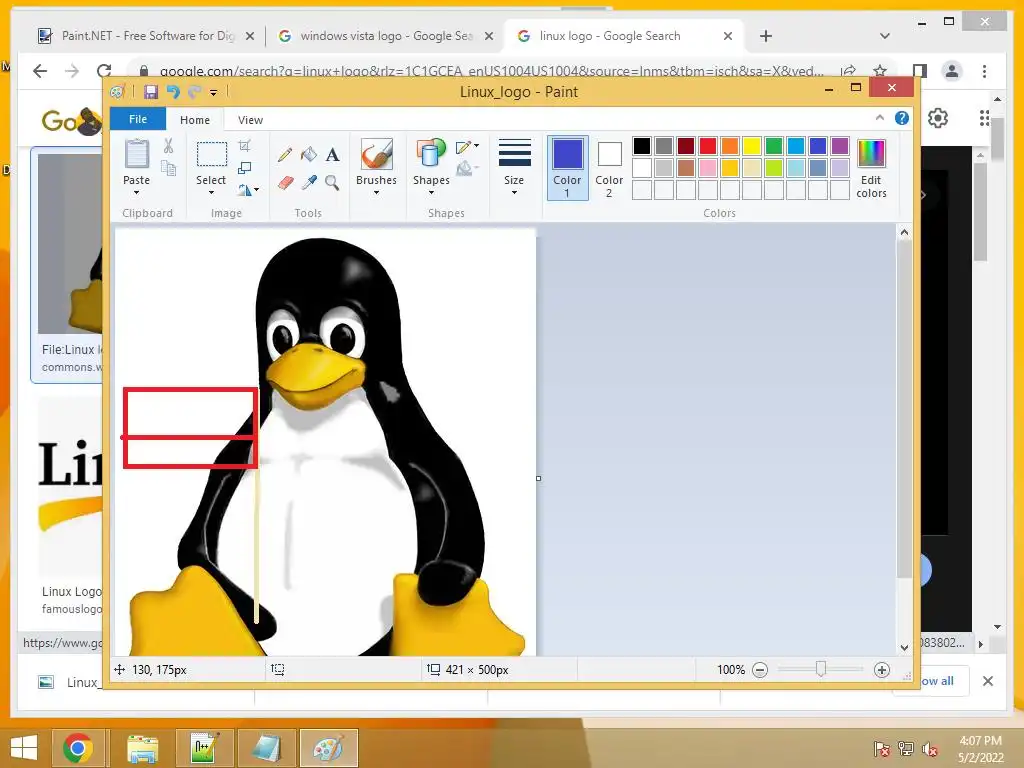Switch to linux logo Google Search tab
The width and height of the screenshot is (1024, 768).
click(622, 36)
